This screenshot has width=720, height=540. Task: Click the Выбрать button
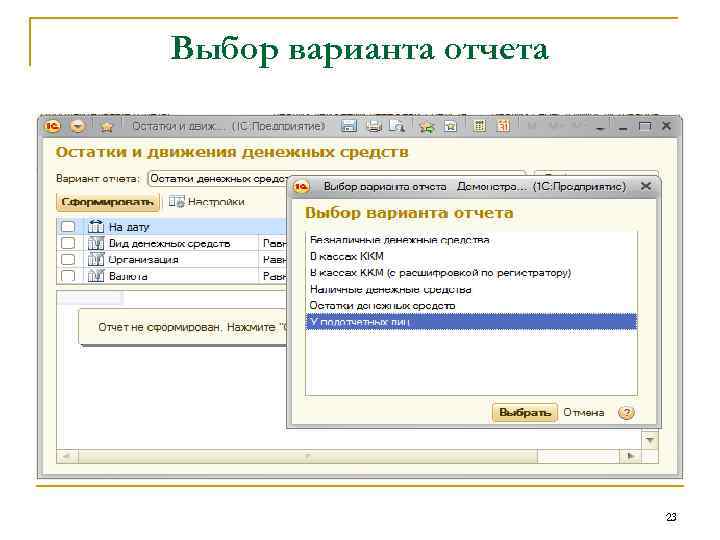(525, 412)
